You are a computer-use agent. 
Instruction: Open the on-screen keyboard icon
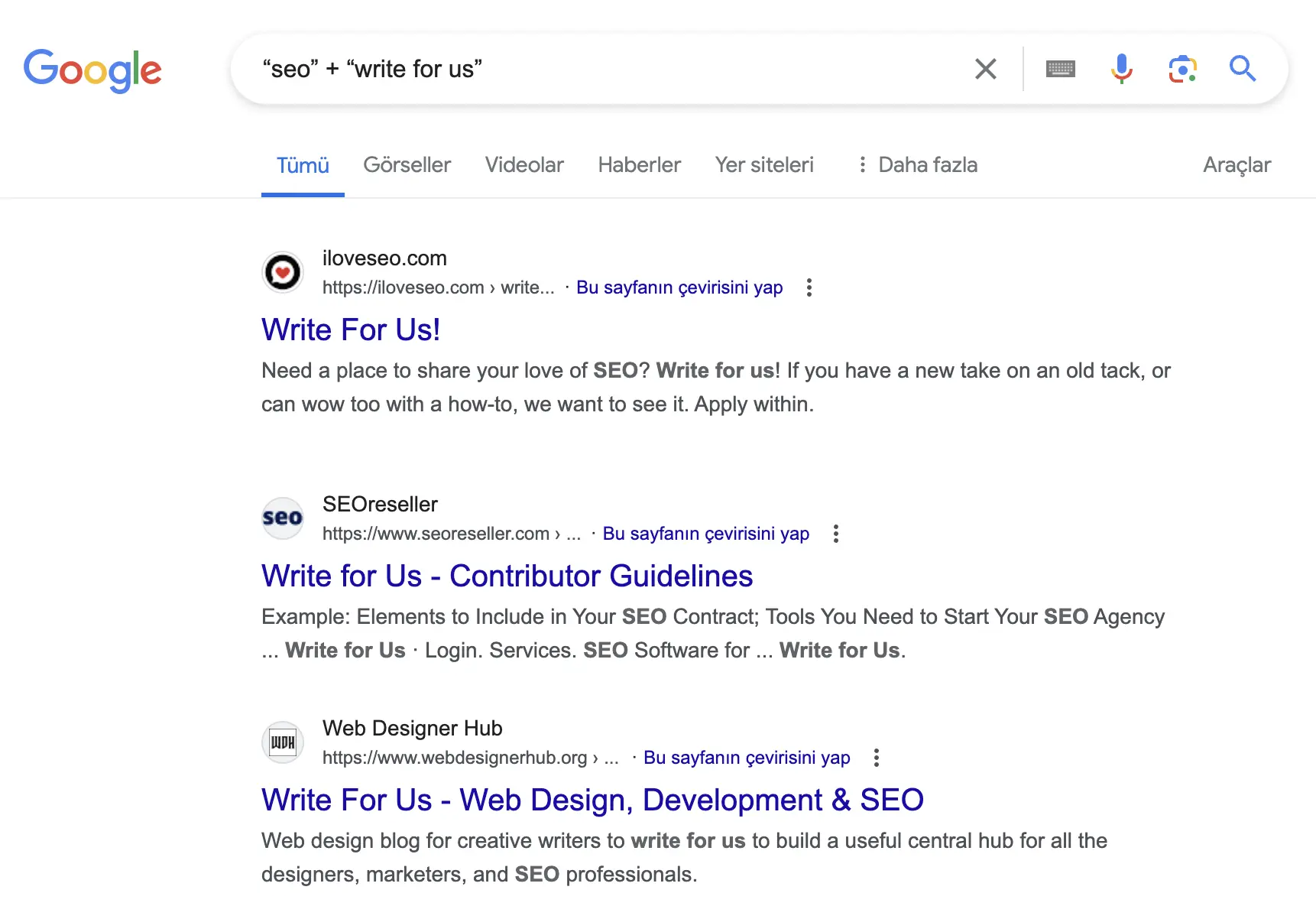coord(1061,69)
